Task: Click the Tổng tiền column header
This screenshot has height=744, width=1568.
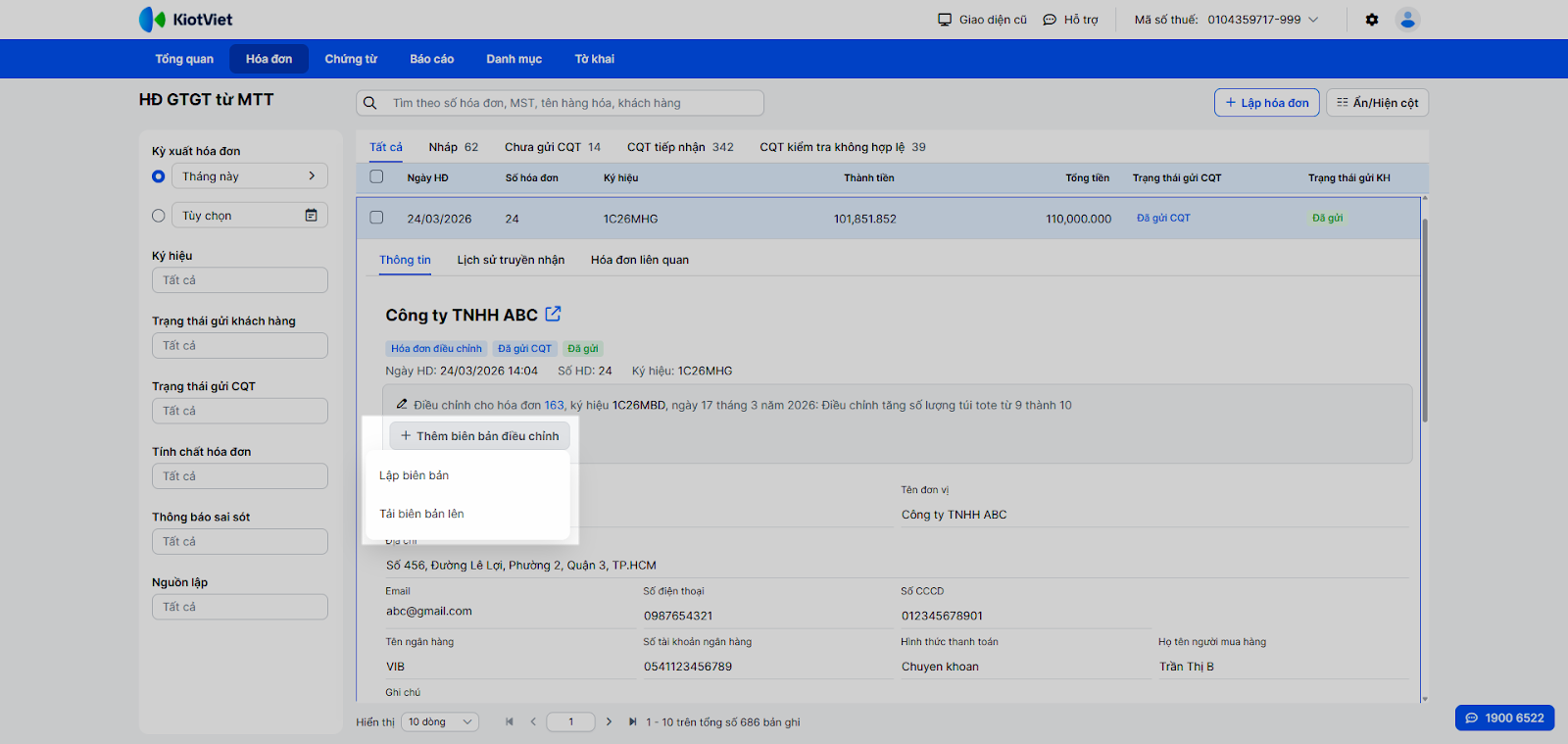Action: [1088, 178]
